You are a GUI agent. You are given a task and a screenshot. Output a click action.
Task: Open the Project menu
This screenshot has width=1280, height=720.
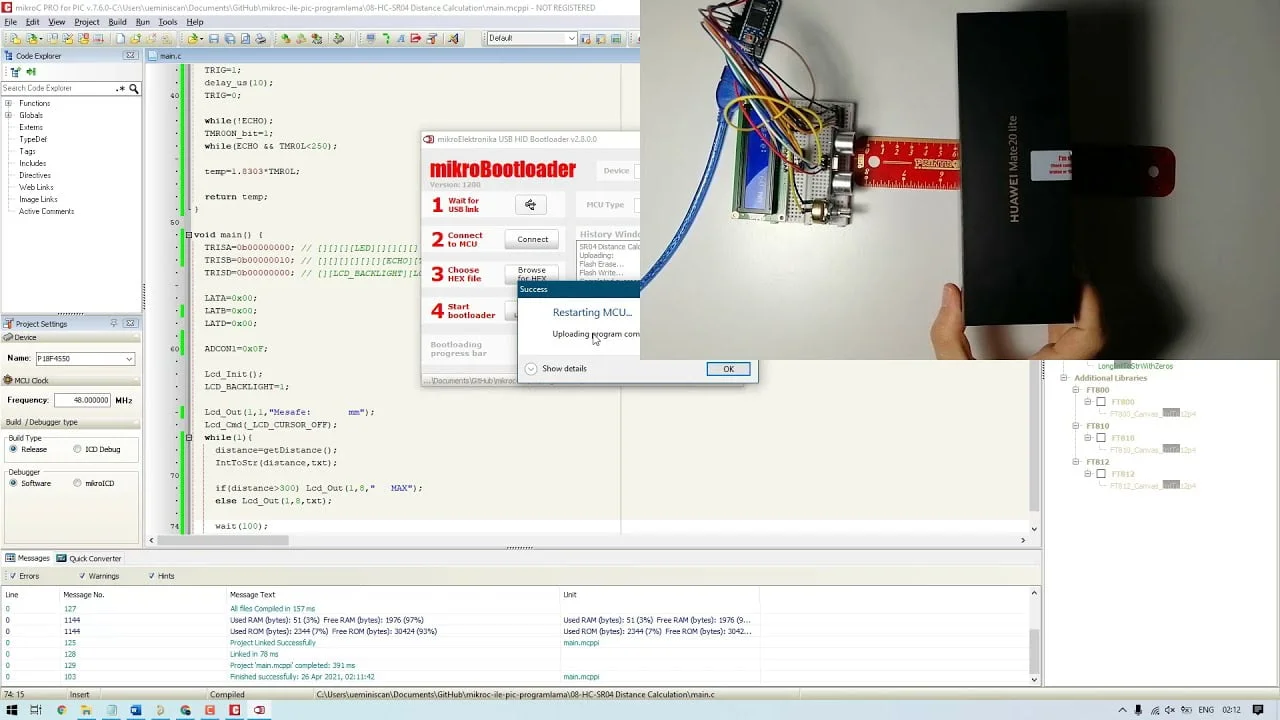[87, 22]
